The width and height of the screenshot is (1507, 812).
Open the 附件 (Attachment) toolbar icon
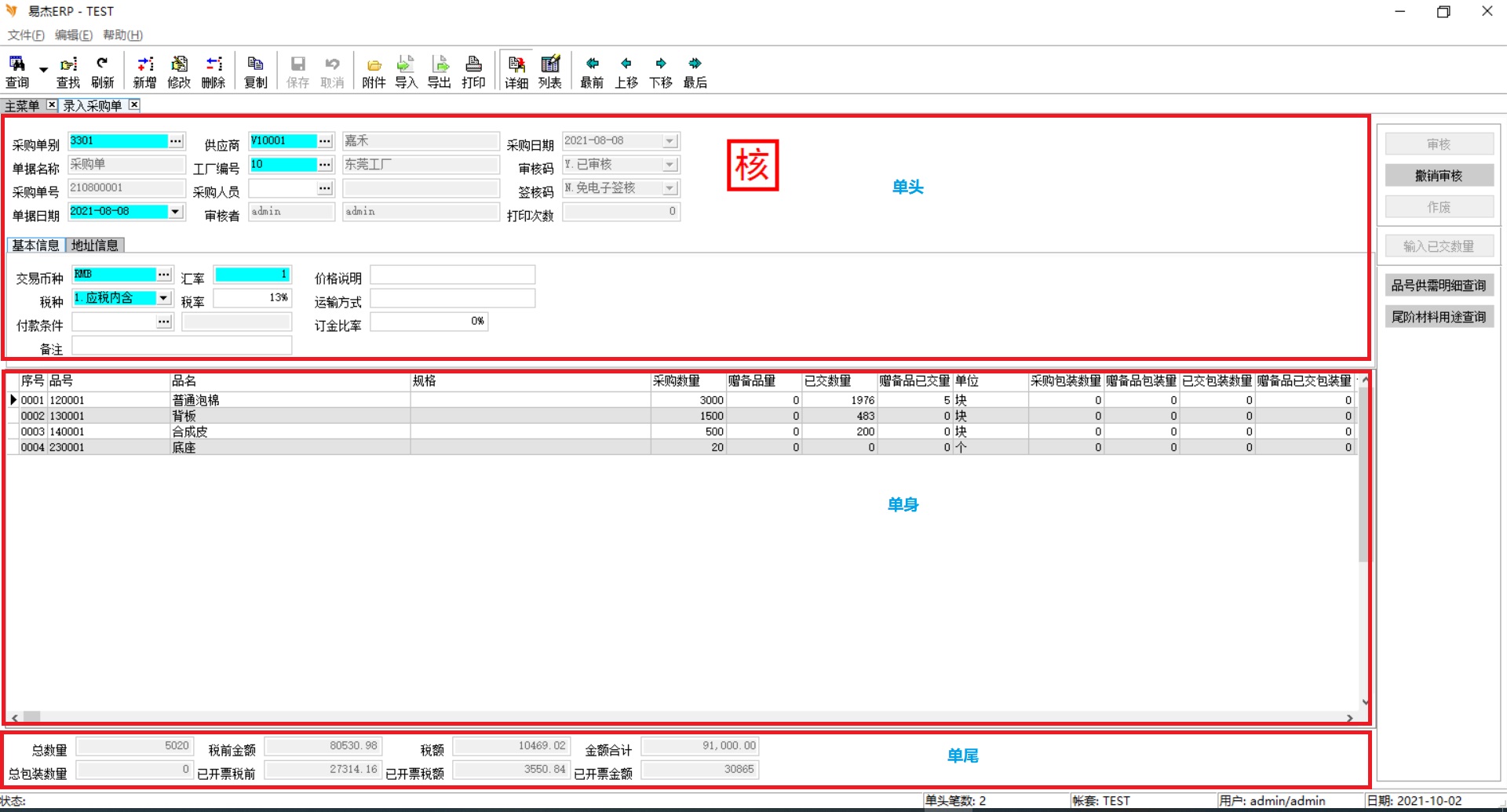coord(374,71)
